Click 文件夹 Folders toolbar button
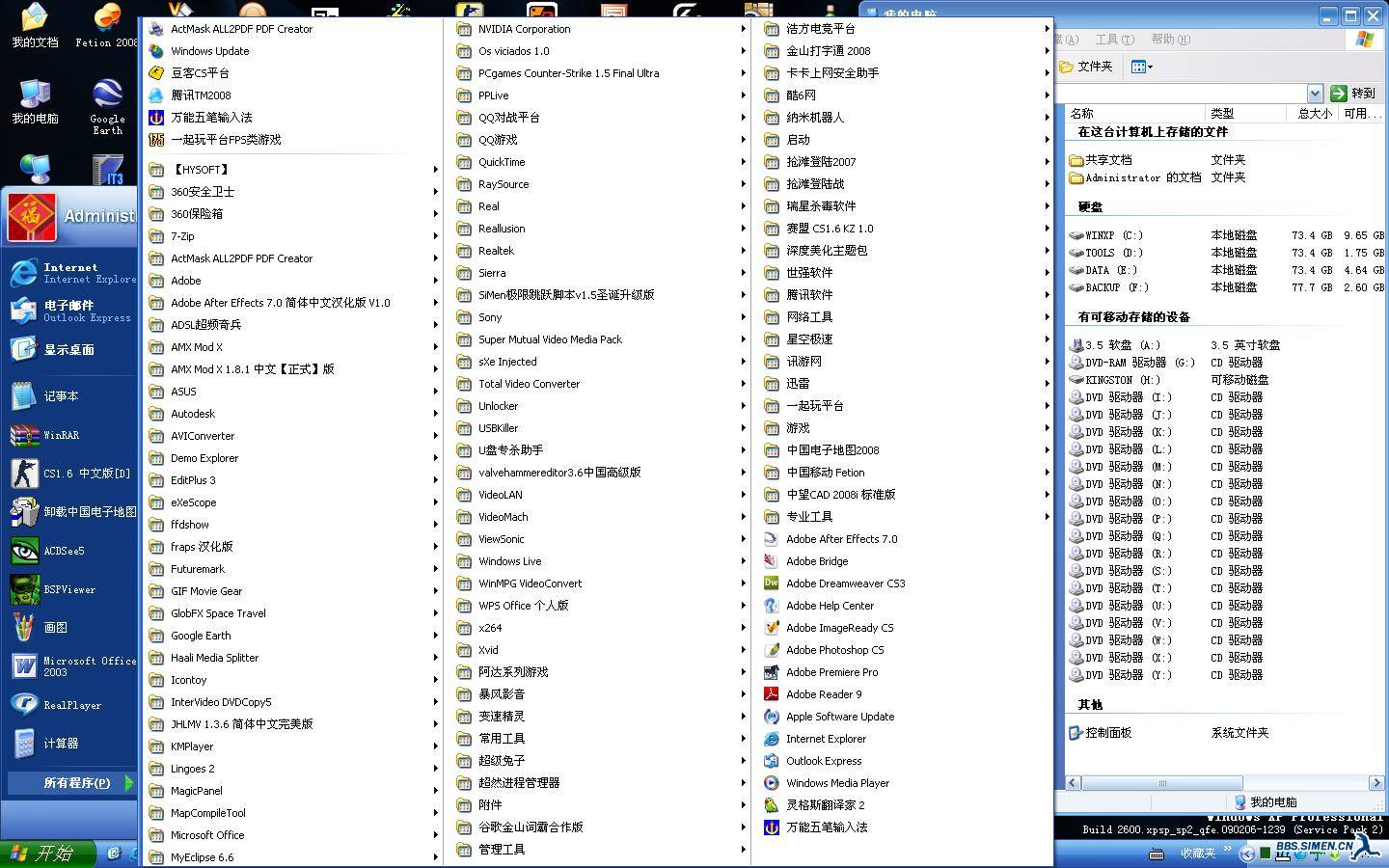 tap(1086, 67)
